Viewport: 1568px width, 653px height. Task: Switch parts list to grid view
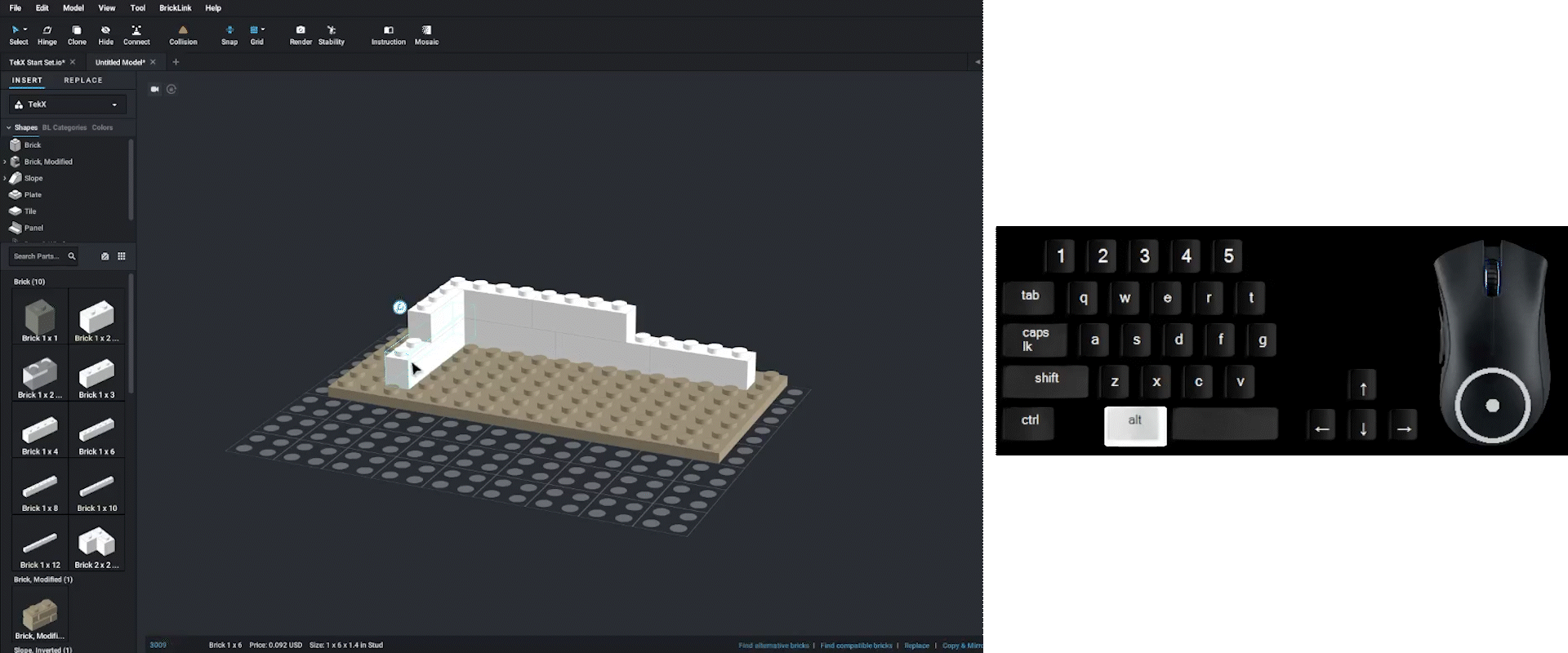coord(122,256)
